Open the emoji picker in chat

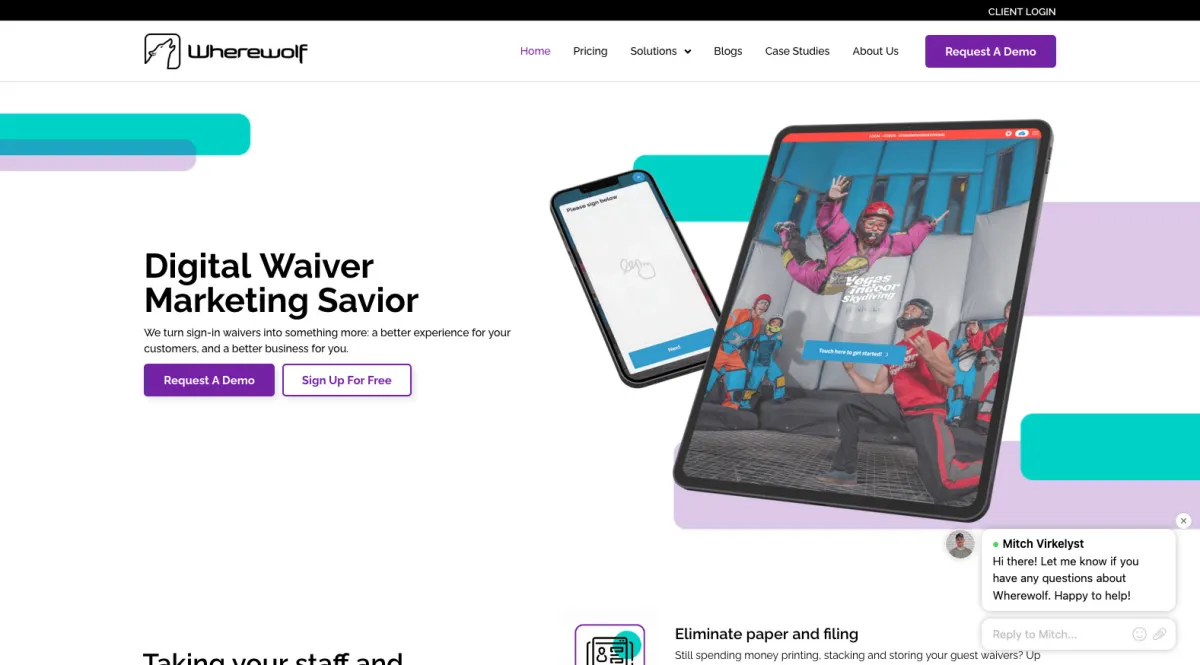(1139, 634)
